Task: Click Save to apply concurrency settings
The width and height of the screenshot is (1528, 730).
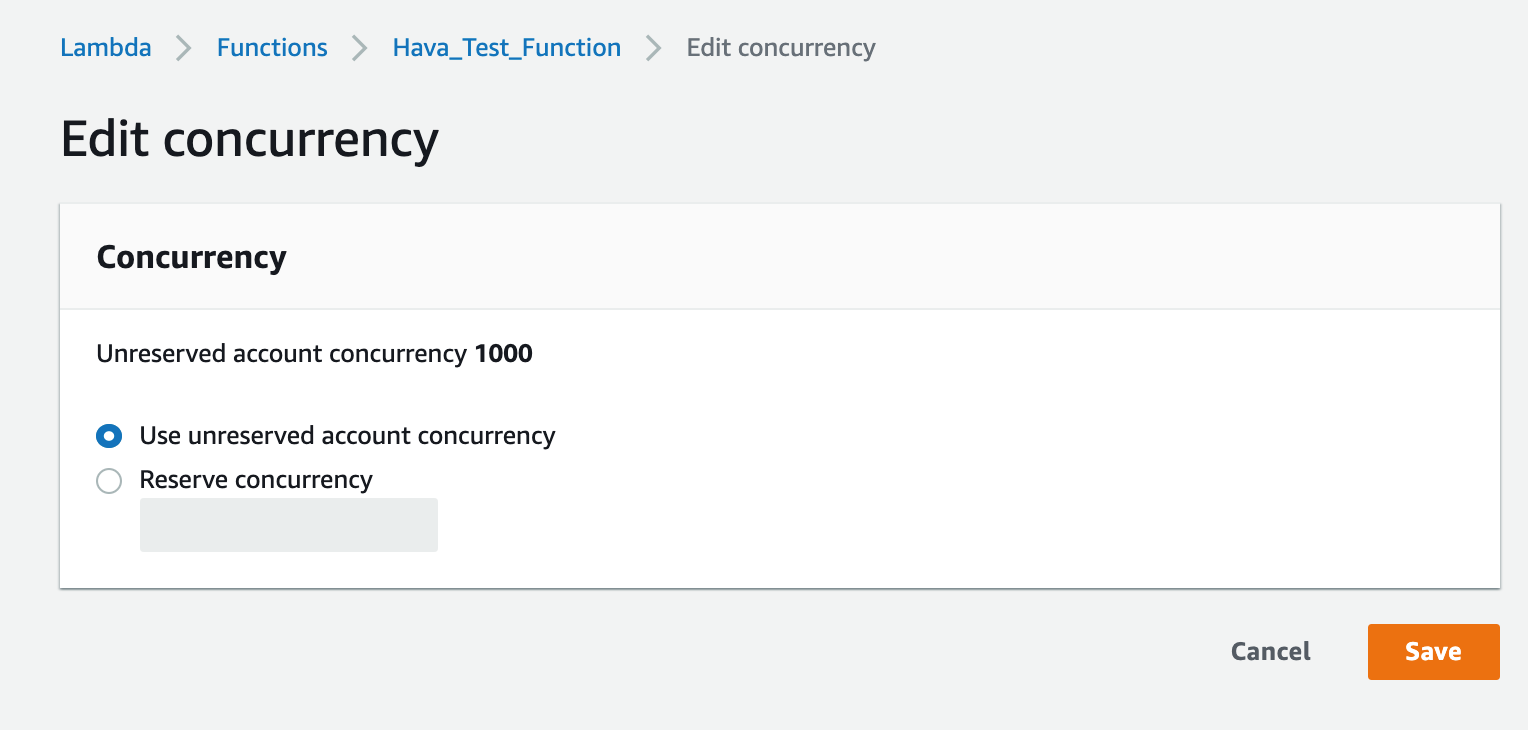Action: click(1433, 651)
